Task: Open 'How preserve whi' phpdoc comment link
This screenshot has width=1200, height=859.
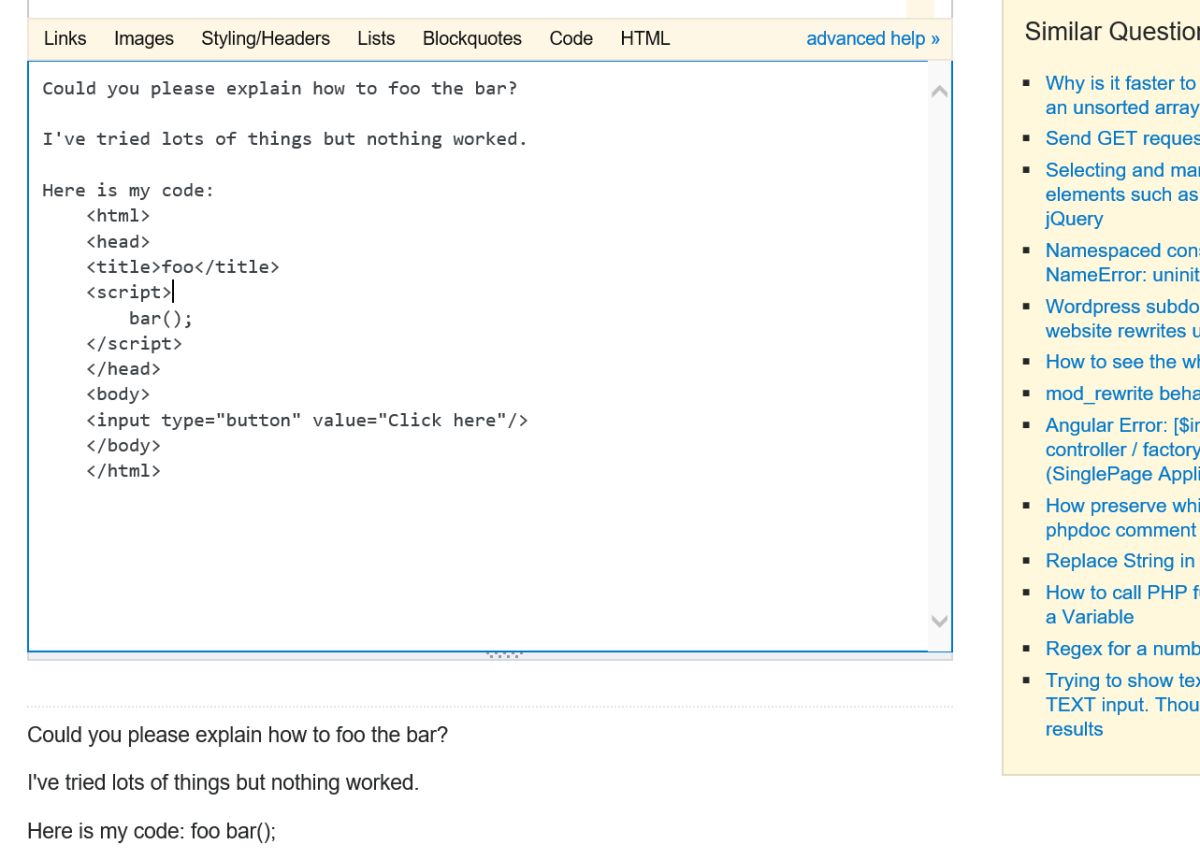Action: (x=1122, y=519)
